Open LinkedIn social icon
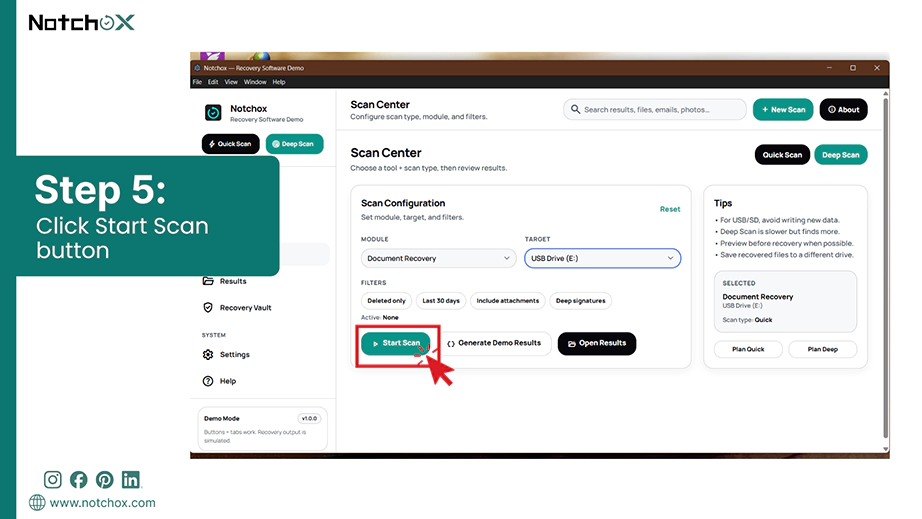 (x=131, y=480)
